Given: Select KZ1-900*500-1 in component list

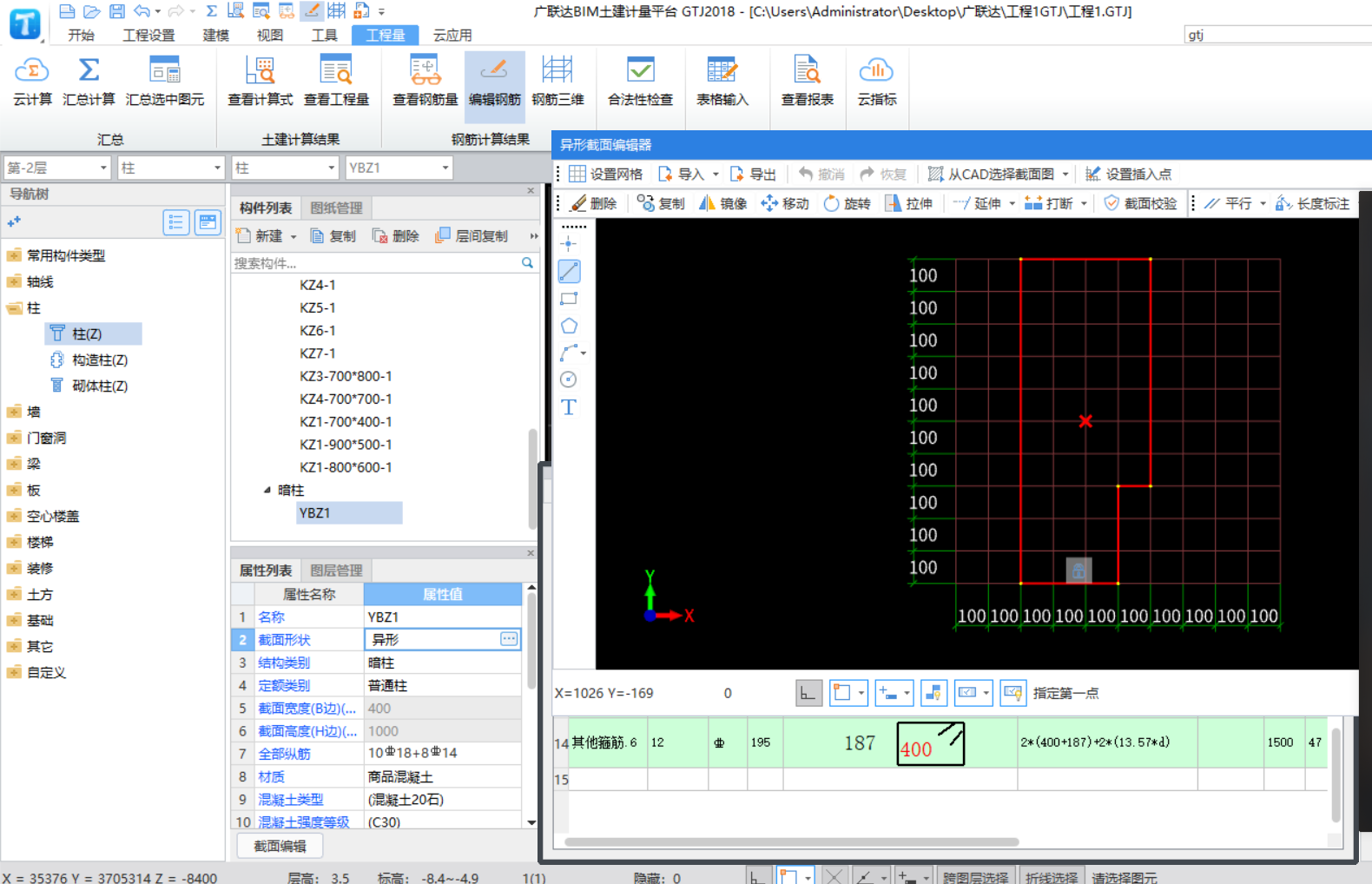Looking at the screenshot, I should pyautogui.click(x=346, y=445).
